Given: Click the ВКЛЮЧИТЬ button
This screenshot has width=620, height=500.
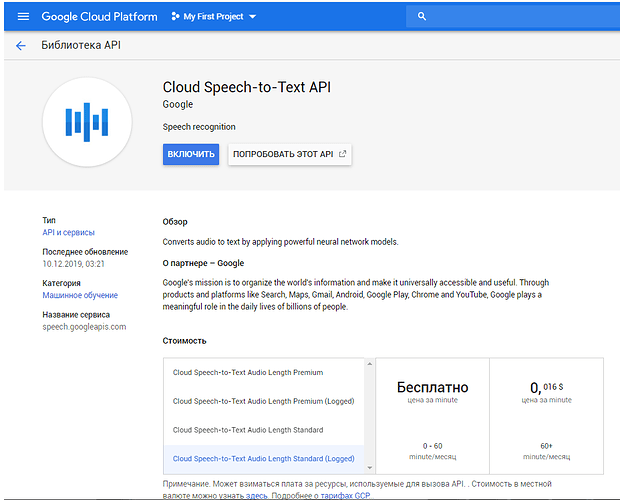Looking at the screenshot, I should (191, 154).
